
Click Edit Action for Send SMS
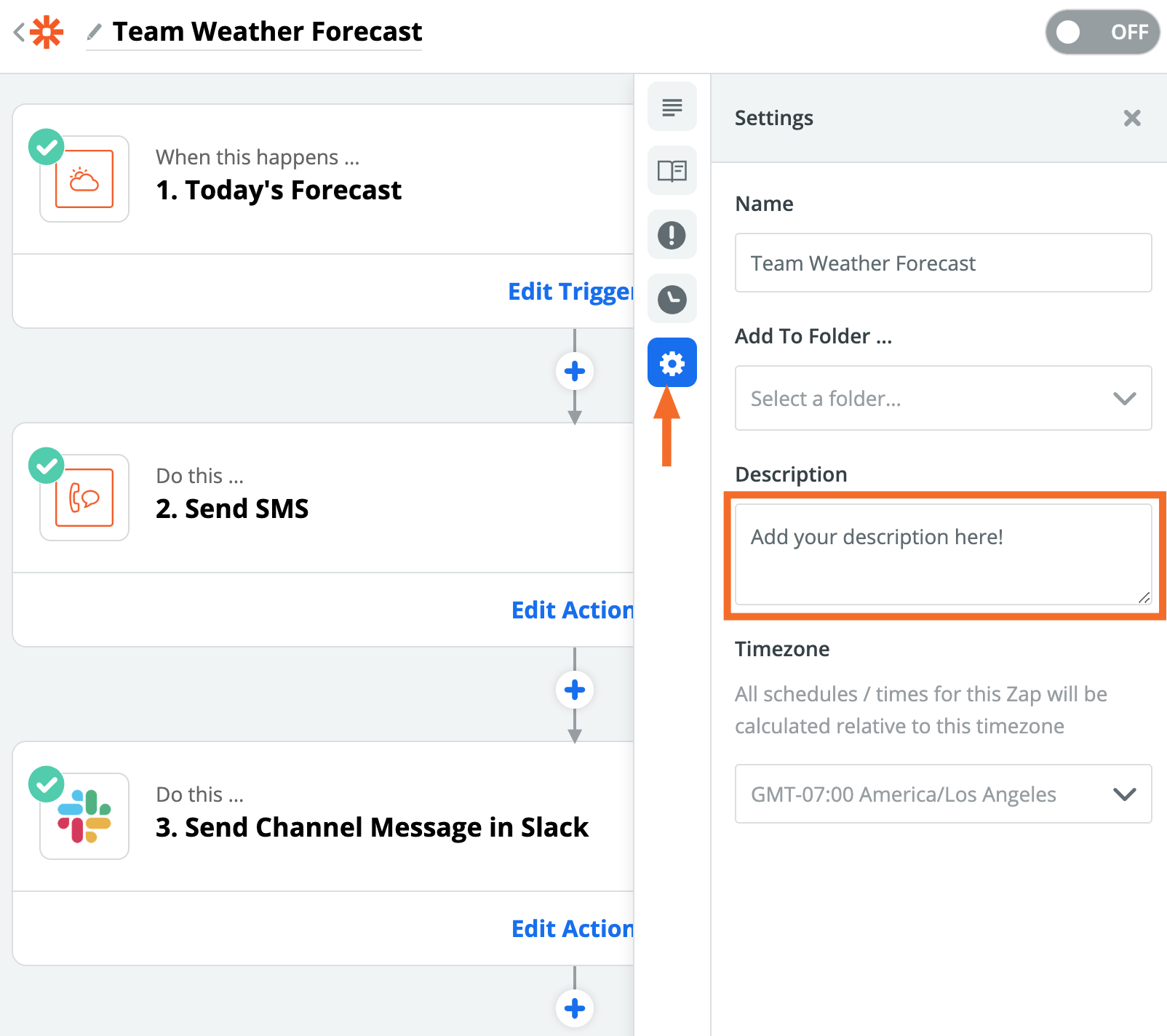572,610
